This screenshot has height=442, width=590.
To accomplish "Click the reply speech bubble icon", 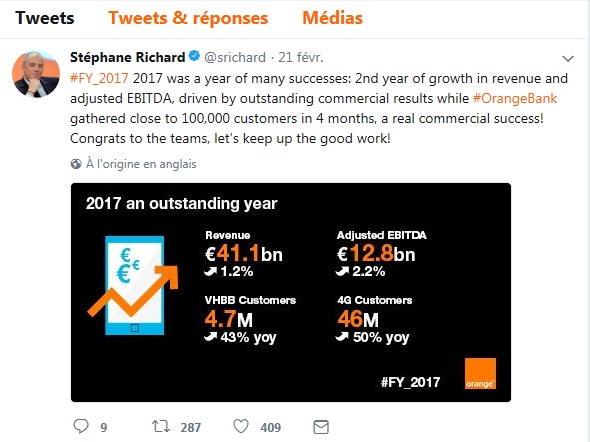I will (81, 426).
